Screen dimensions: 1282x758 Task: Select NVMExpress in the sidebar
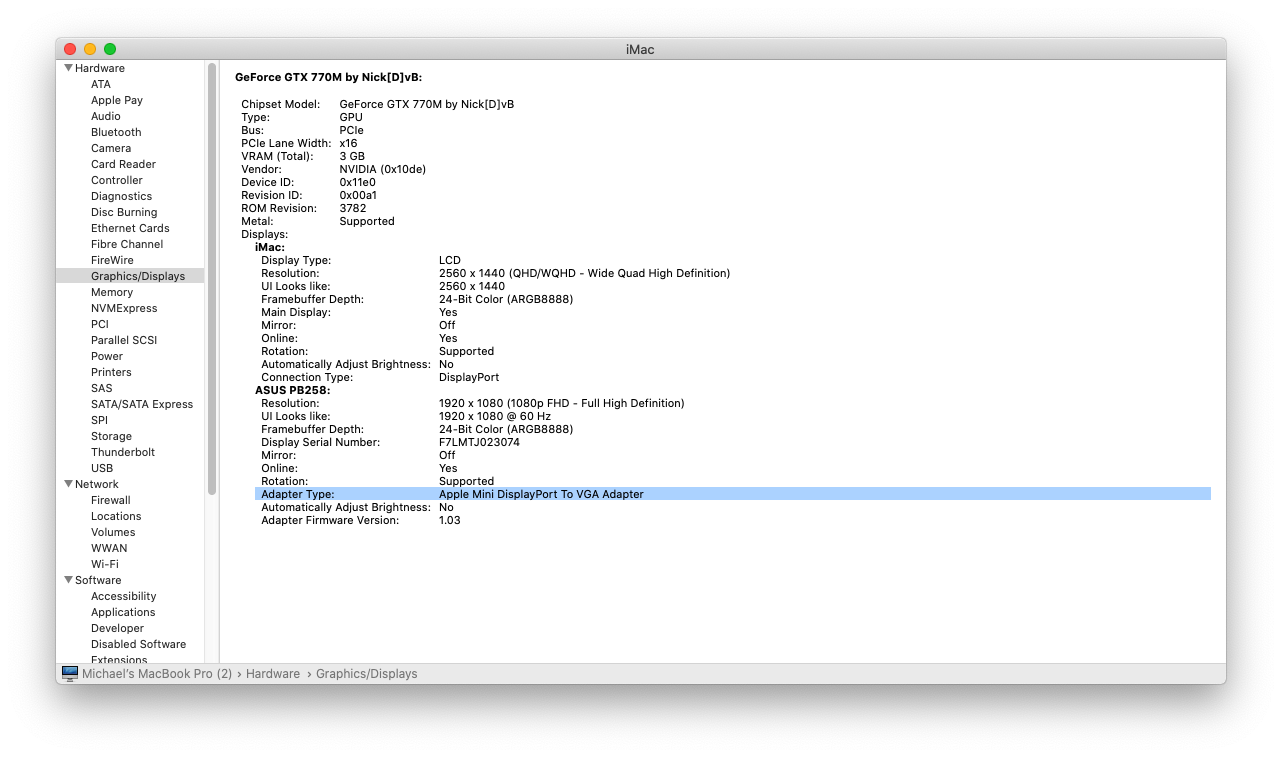click(x=124, y=308)
